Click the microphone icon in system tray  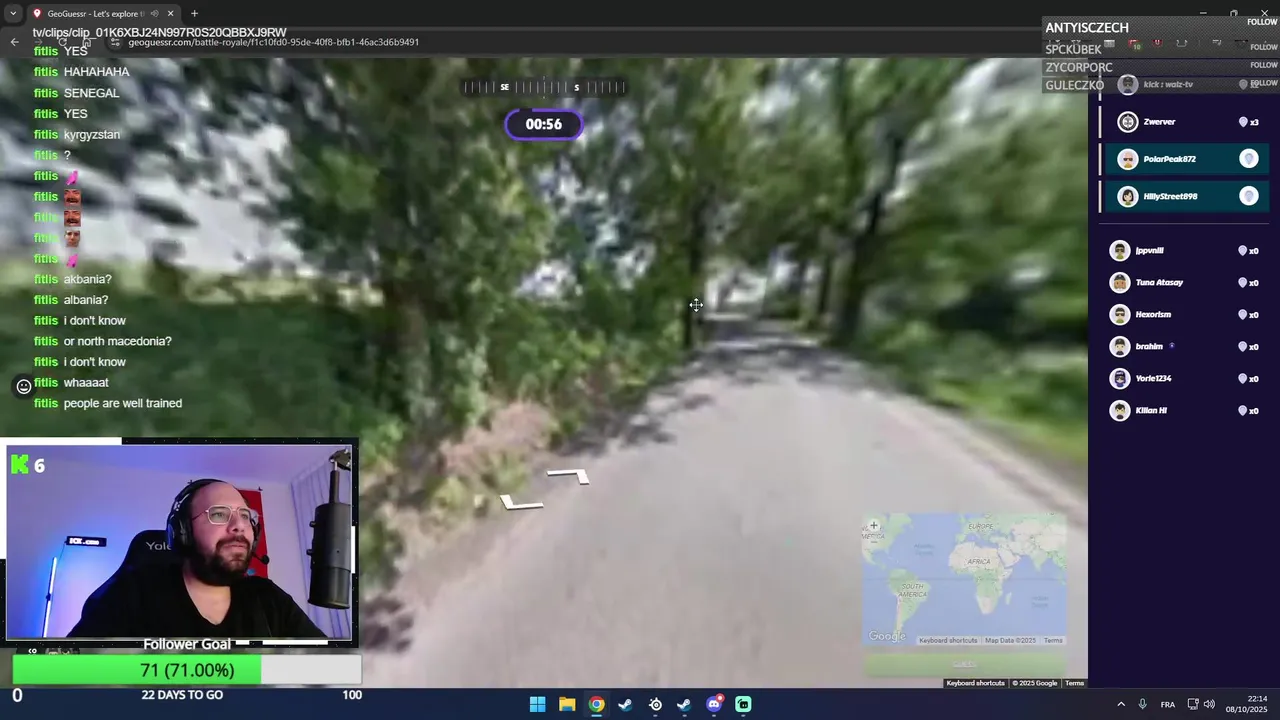point(1142,704)
